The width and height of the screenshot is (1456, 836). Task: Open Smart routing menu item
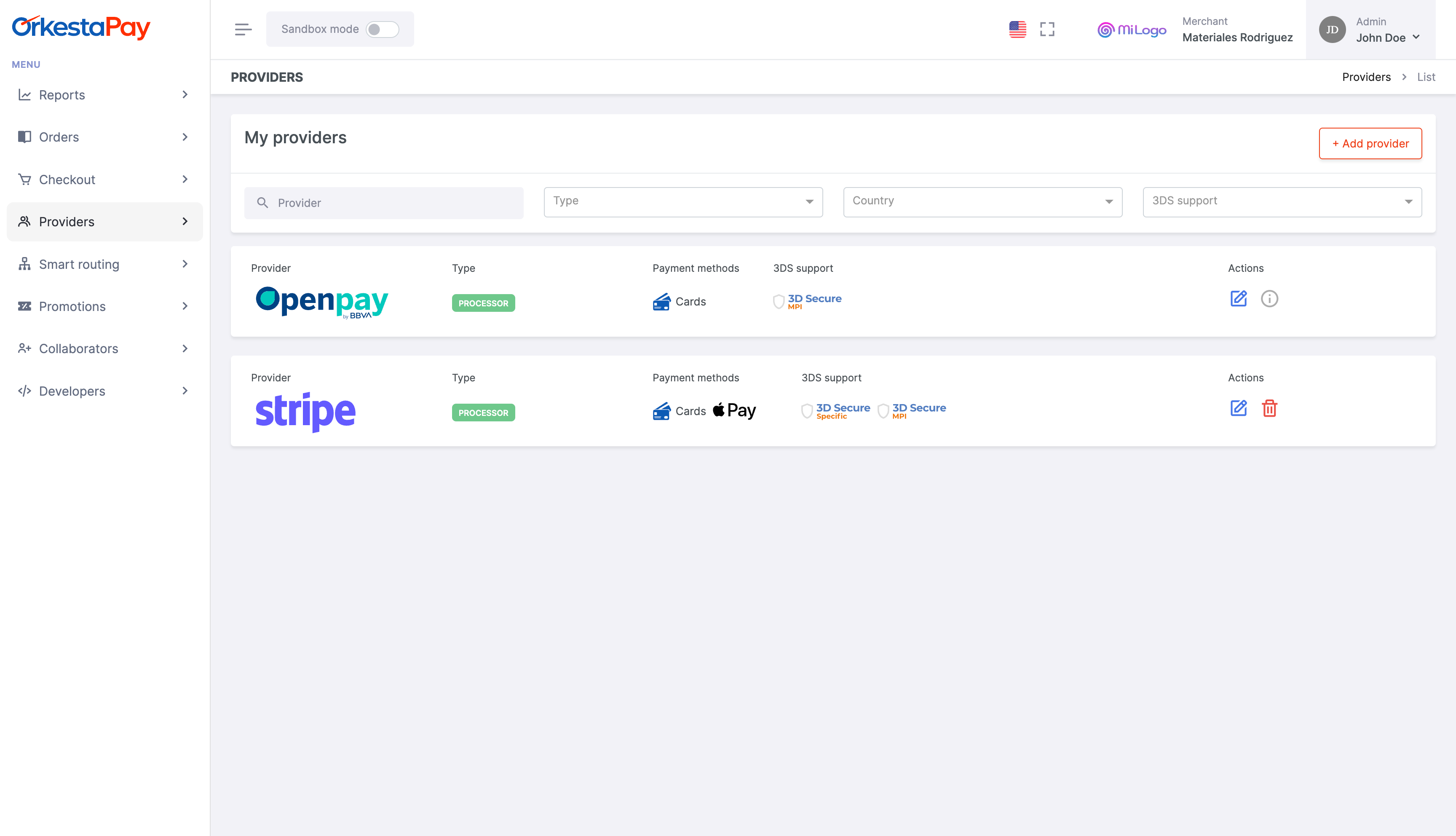[x=104, y=264]
